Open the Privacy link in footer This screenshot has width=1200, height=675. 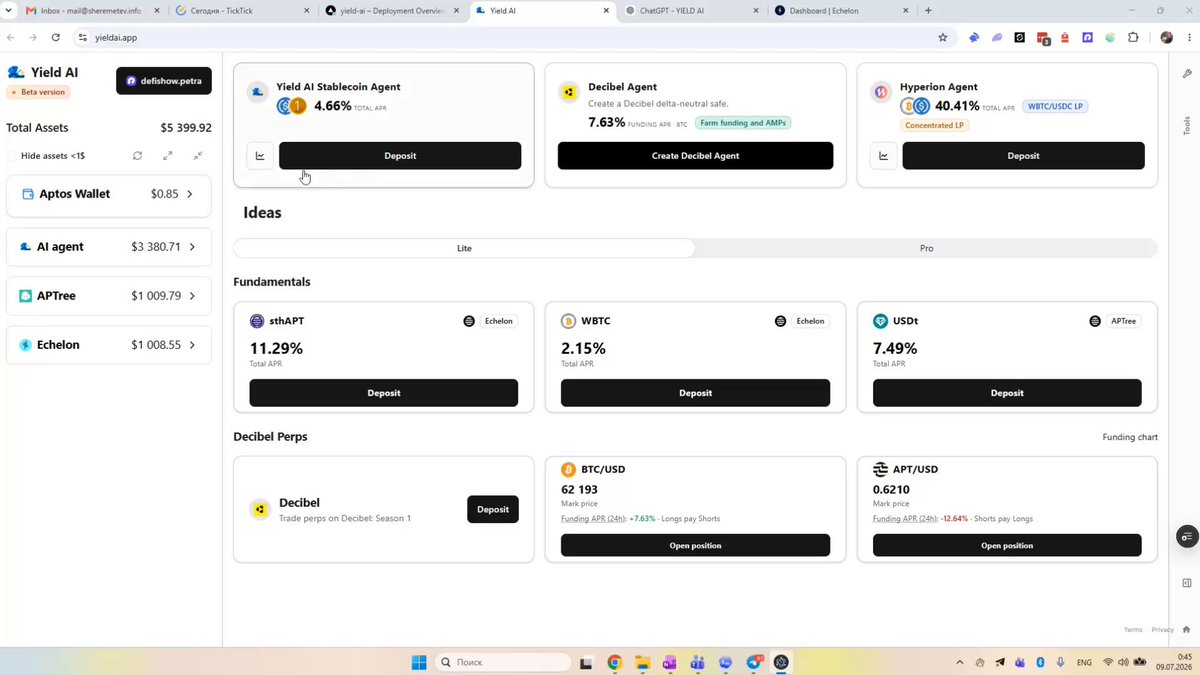[1162, 630]
